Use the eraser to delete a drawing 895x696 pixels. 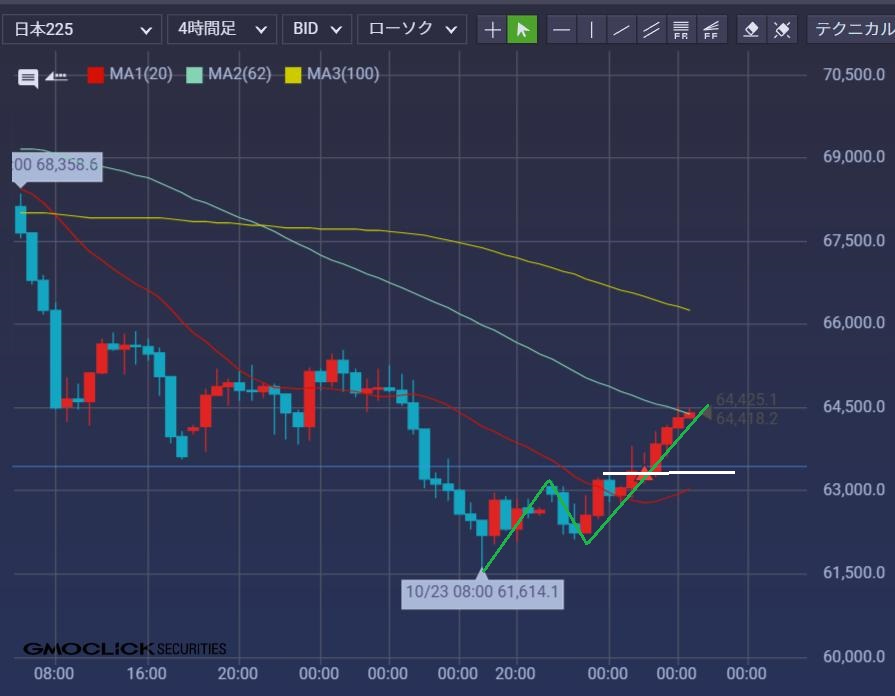(x=752, y=29)
